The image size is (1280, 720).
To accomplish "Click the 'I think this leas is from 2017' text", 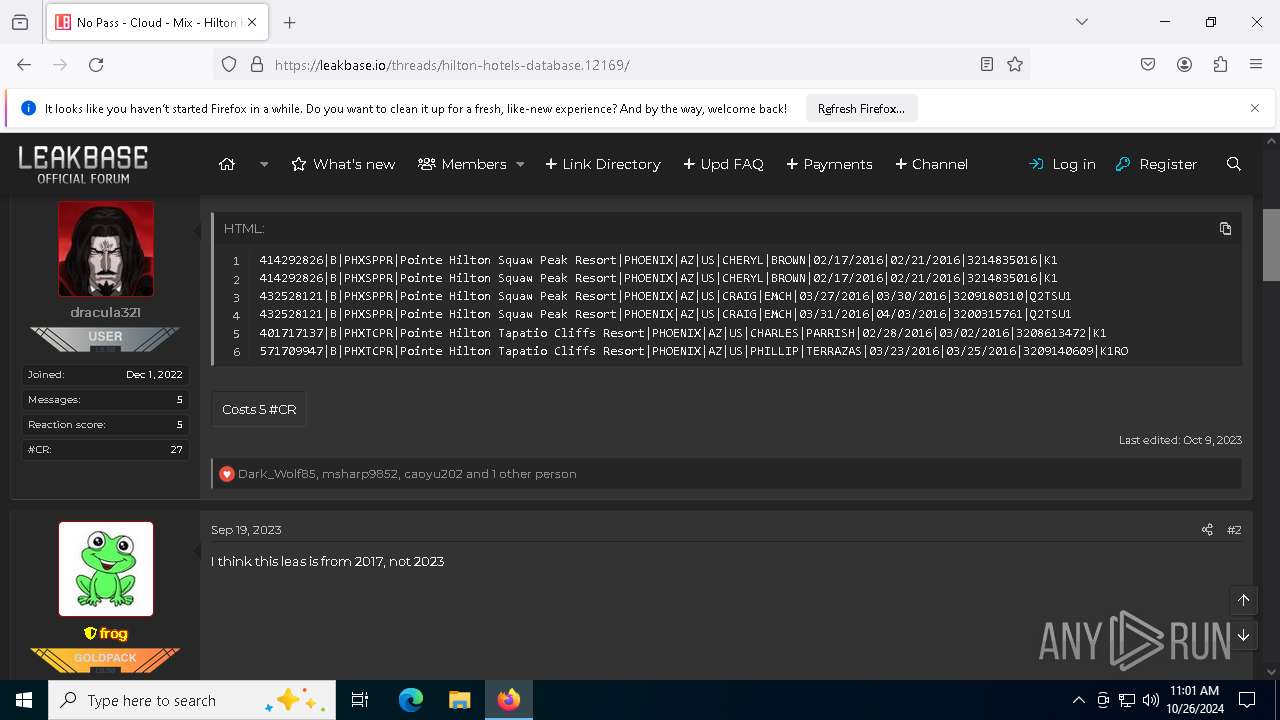I will 327,562.
